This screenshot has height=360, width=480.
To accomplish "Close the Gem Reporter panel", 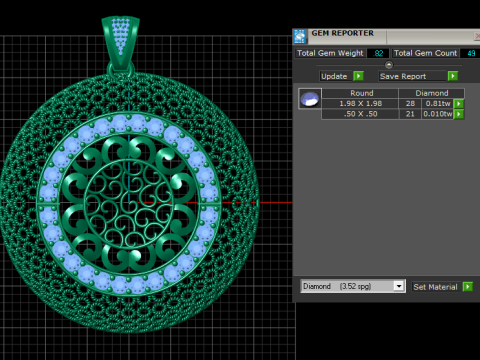I will point(477,36).
